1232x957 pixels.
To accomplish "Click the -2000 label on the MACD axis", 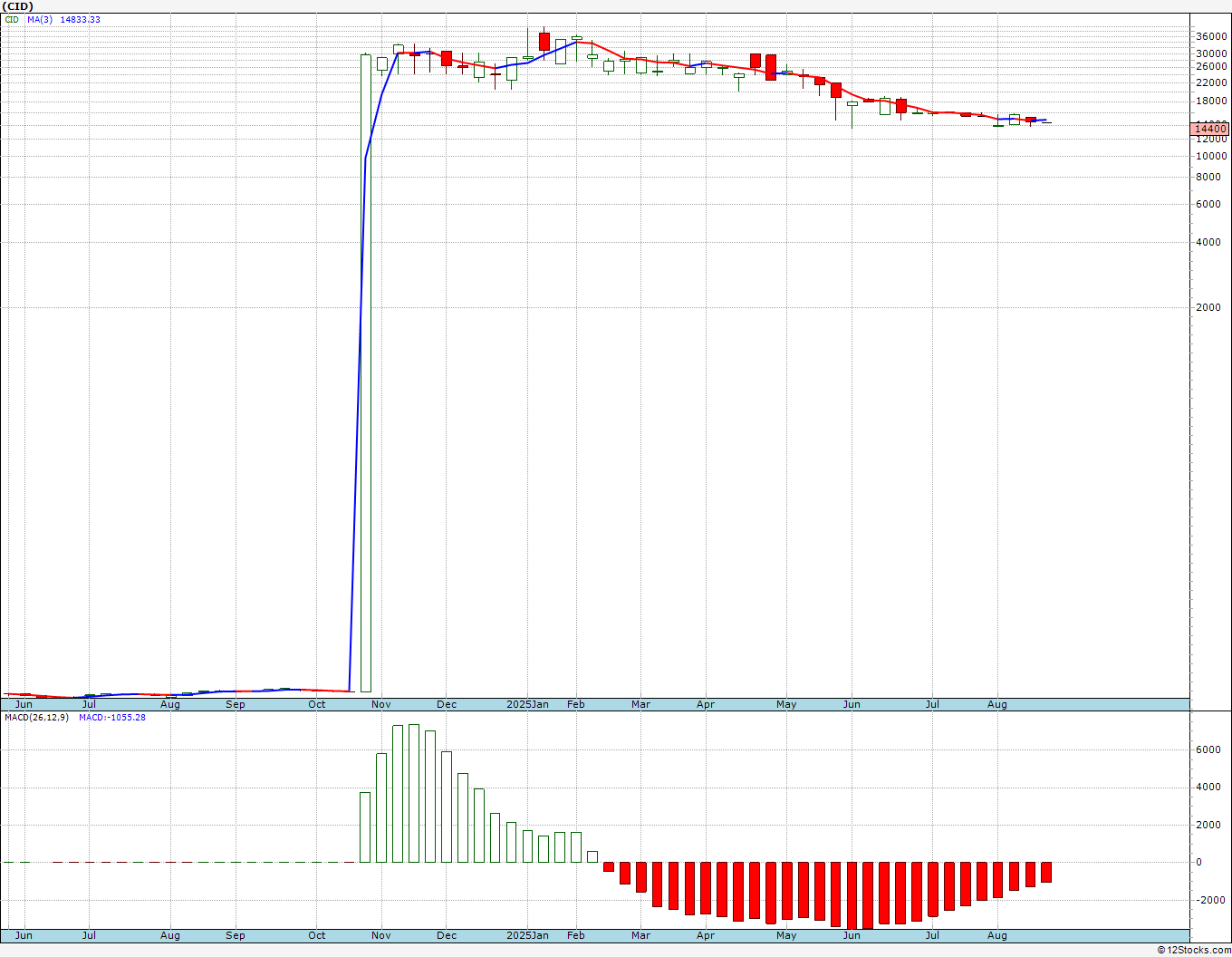I will (1211, 900).
